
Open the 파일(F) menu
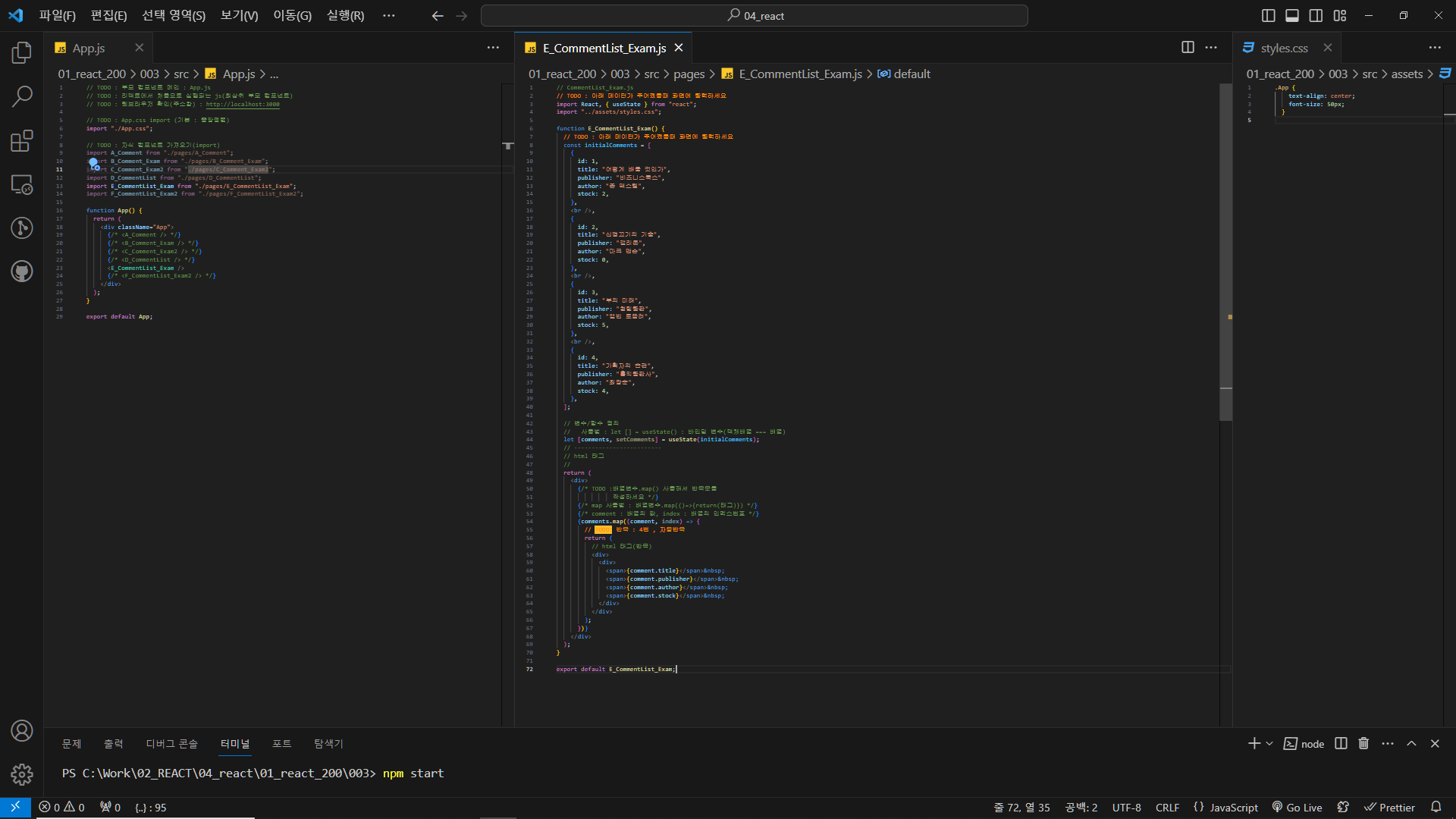pyautogui.click(x=58, y=15)
